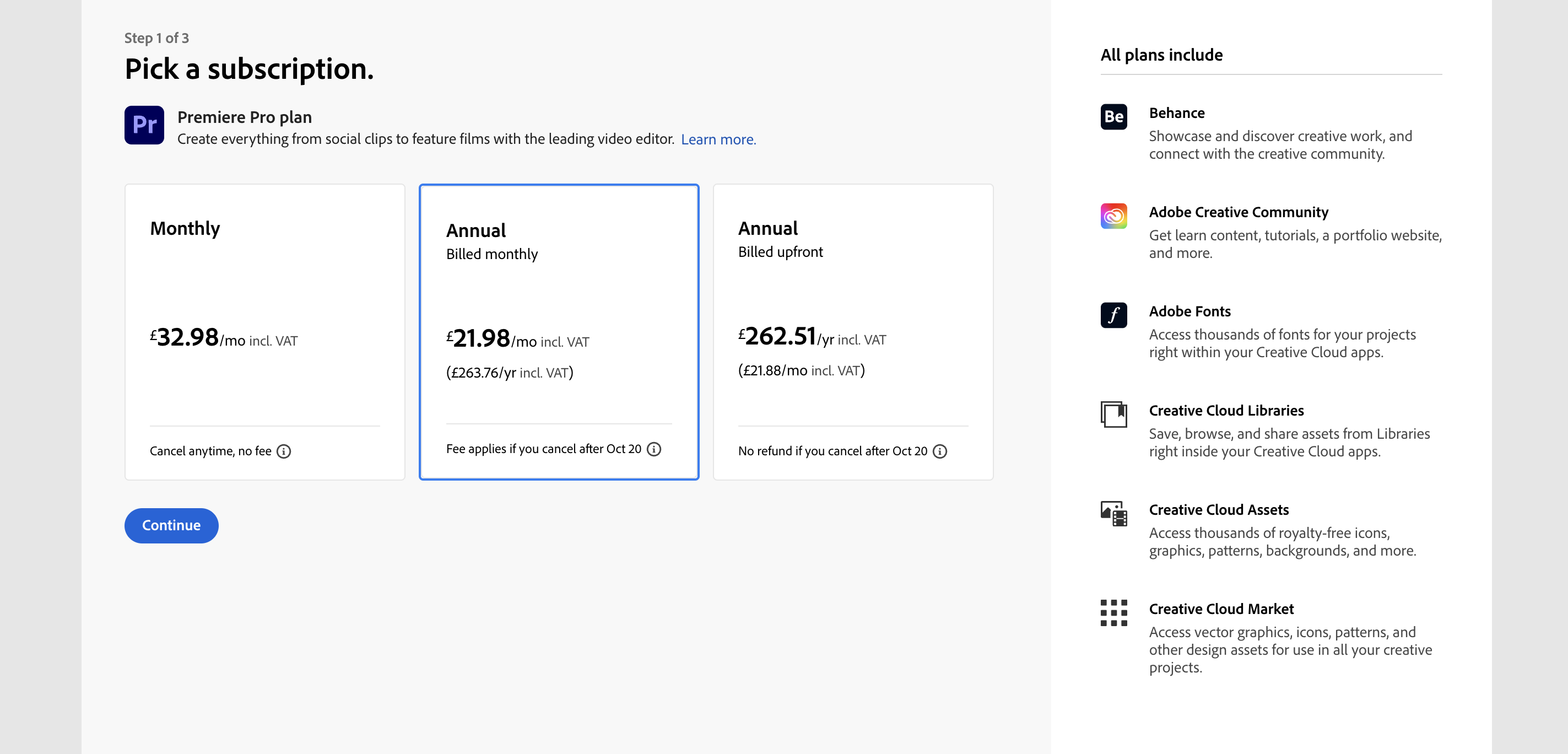Viewport: 1568px width, 754px height.
Task: Click the '(£21.88/mo incl. VAT)' text
Action: coord(801,370)
